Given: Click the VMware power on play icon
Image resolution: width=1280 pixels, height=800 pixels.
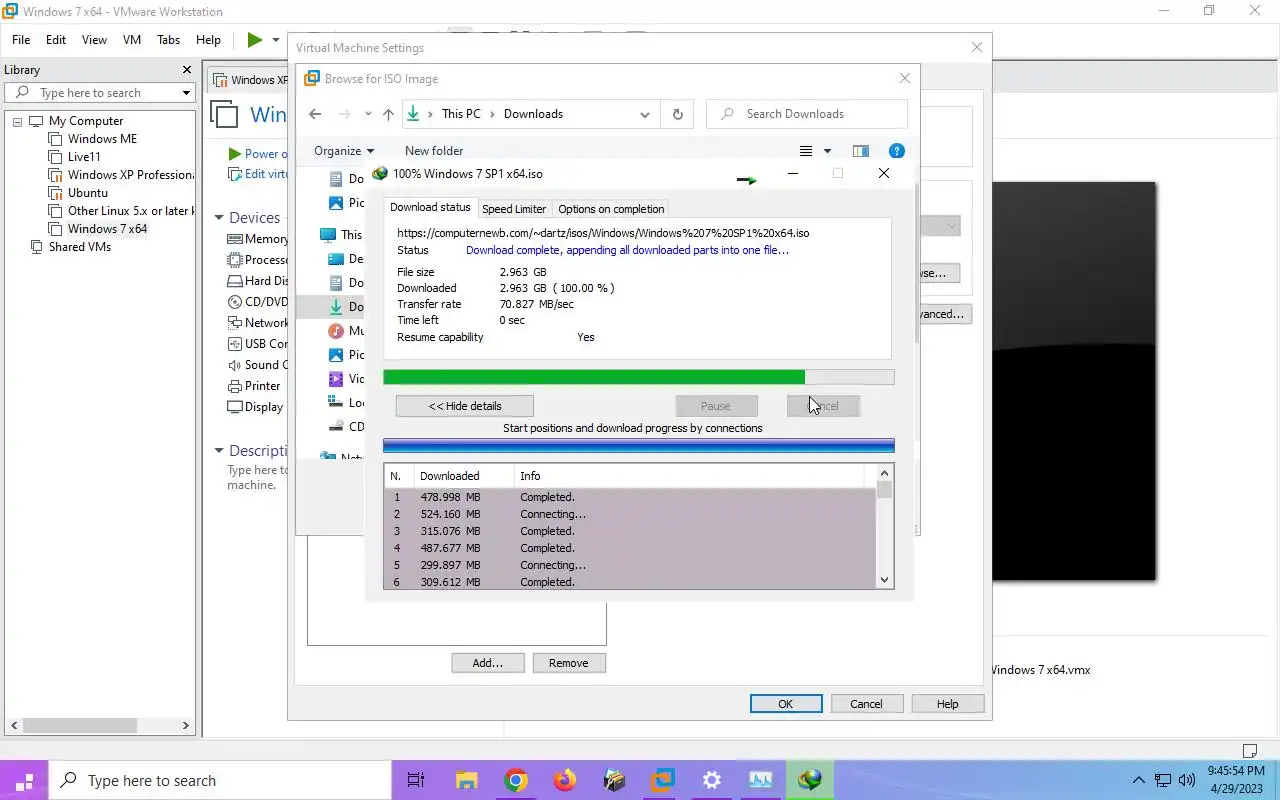Looking at the screenshot, I should pos(255,40).
